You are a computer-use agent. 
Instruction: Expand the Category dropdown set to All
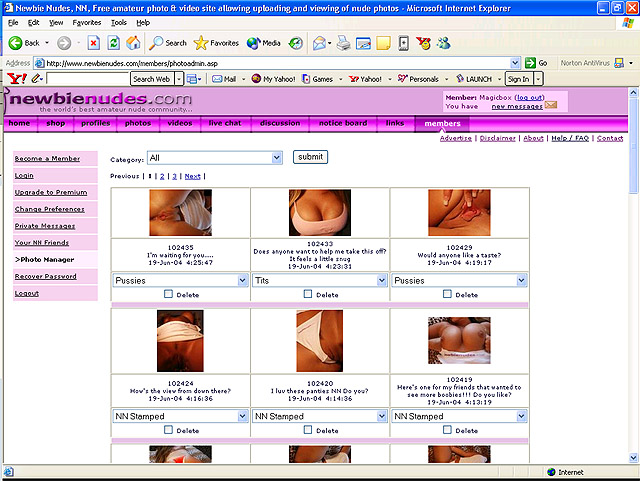[277, 157]
